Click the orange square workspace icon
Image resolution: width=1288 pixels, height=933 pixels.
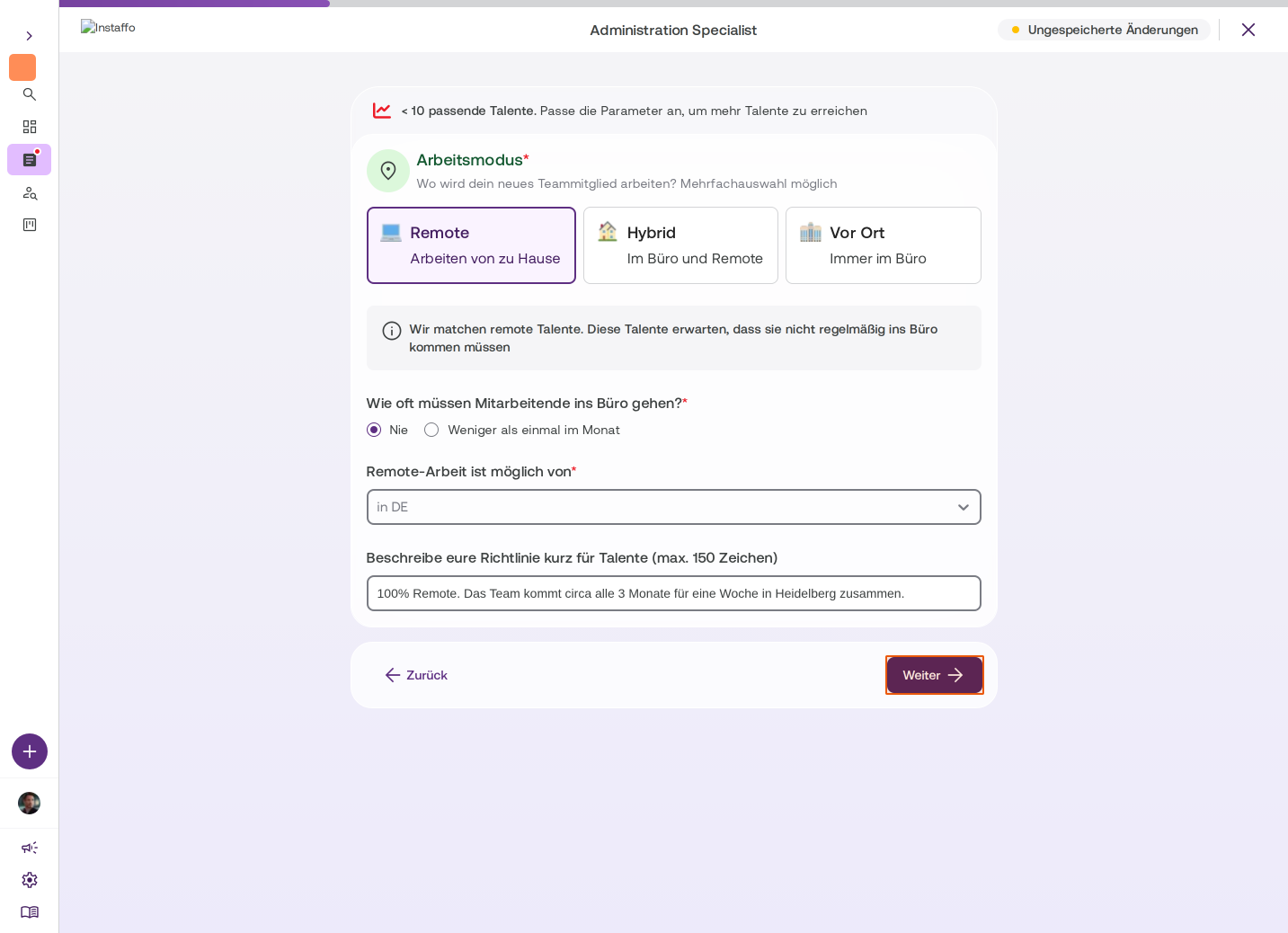coord(22,67)
